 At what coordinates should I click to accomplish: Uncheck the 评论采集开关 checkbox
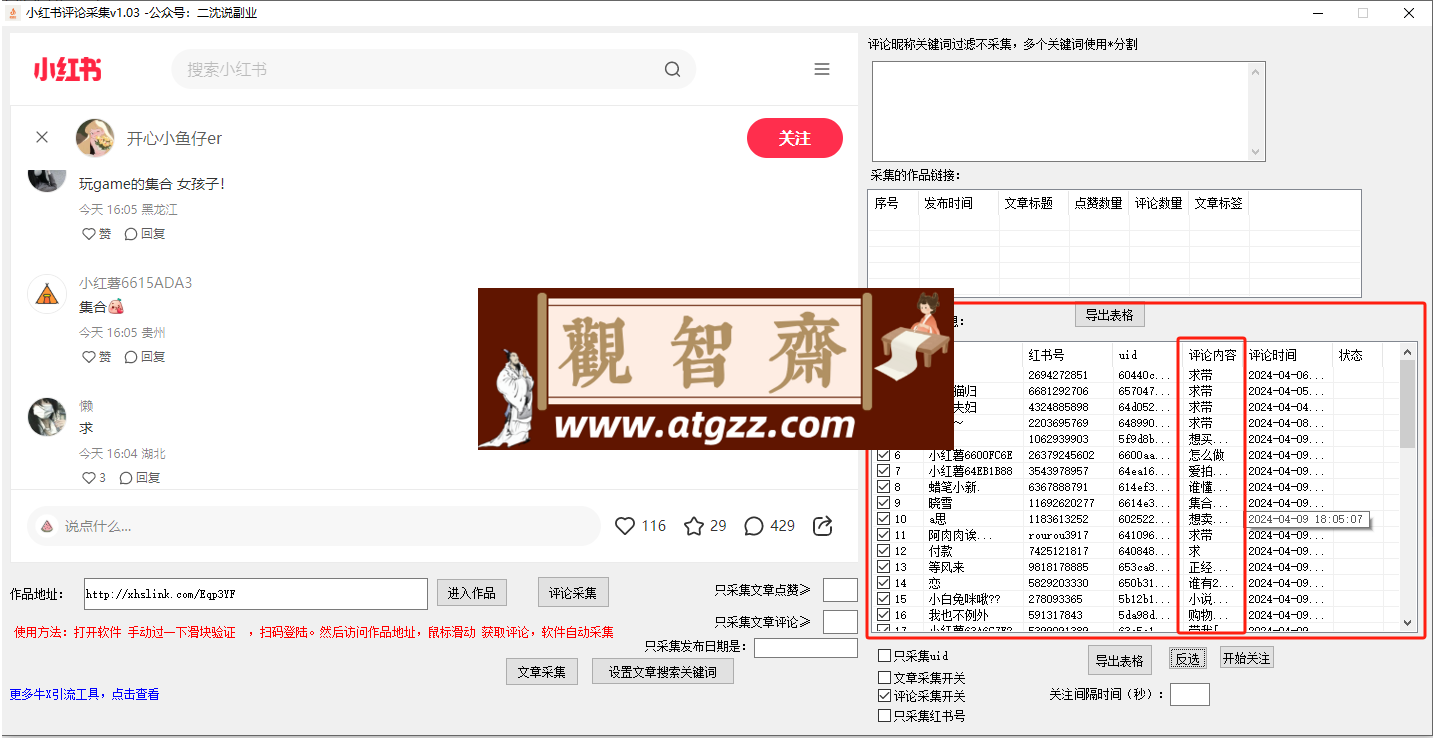click(885, 696)
